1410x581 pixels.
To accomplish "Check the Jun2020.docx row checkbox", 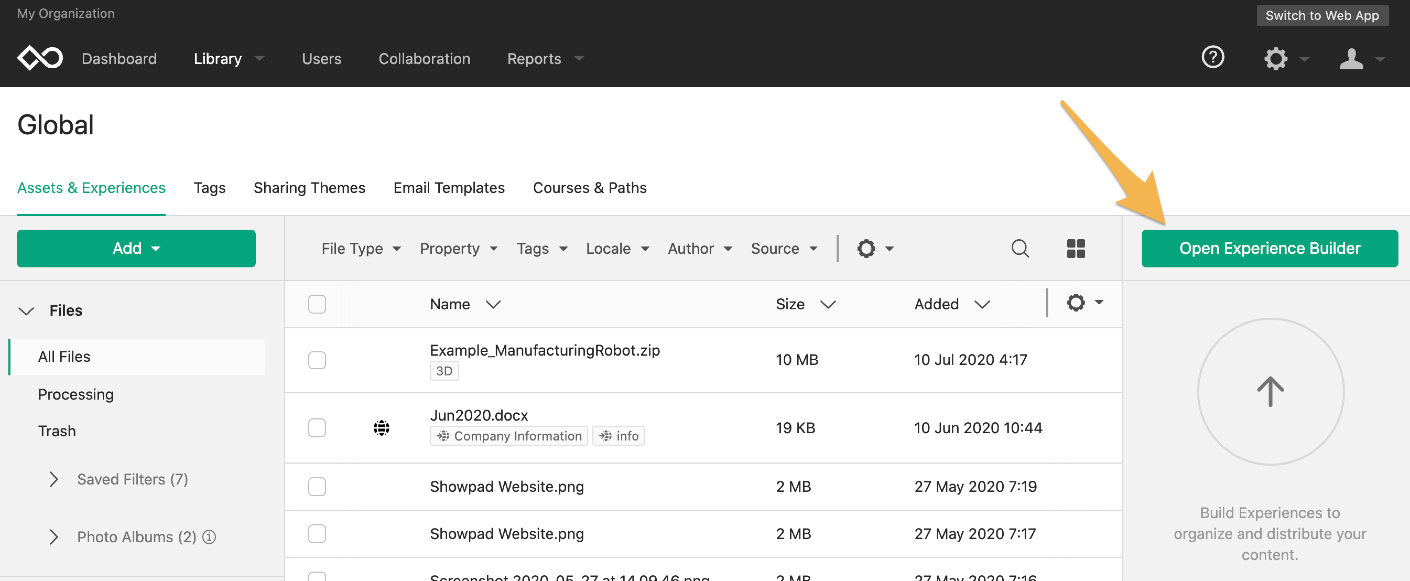I will pyautogui.click(x=317, y=428).
